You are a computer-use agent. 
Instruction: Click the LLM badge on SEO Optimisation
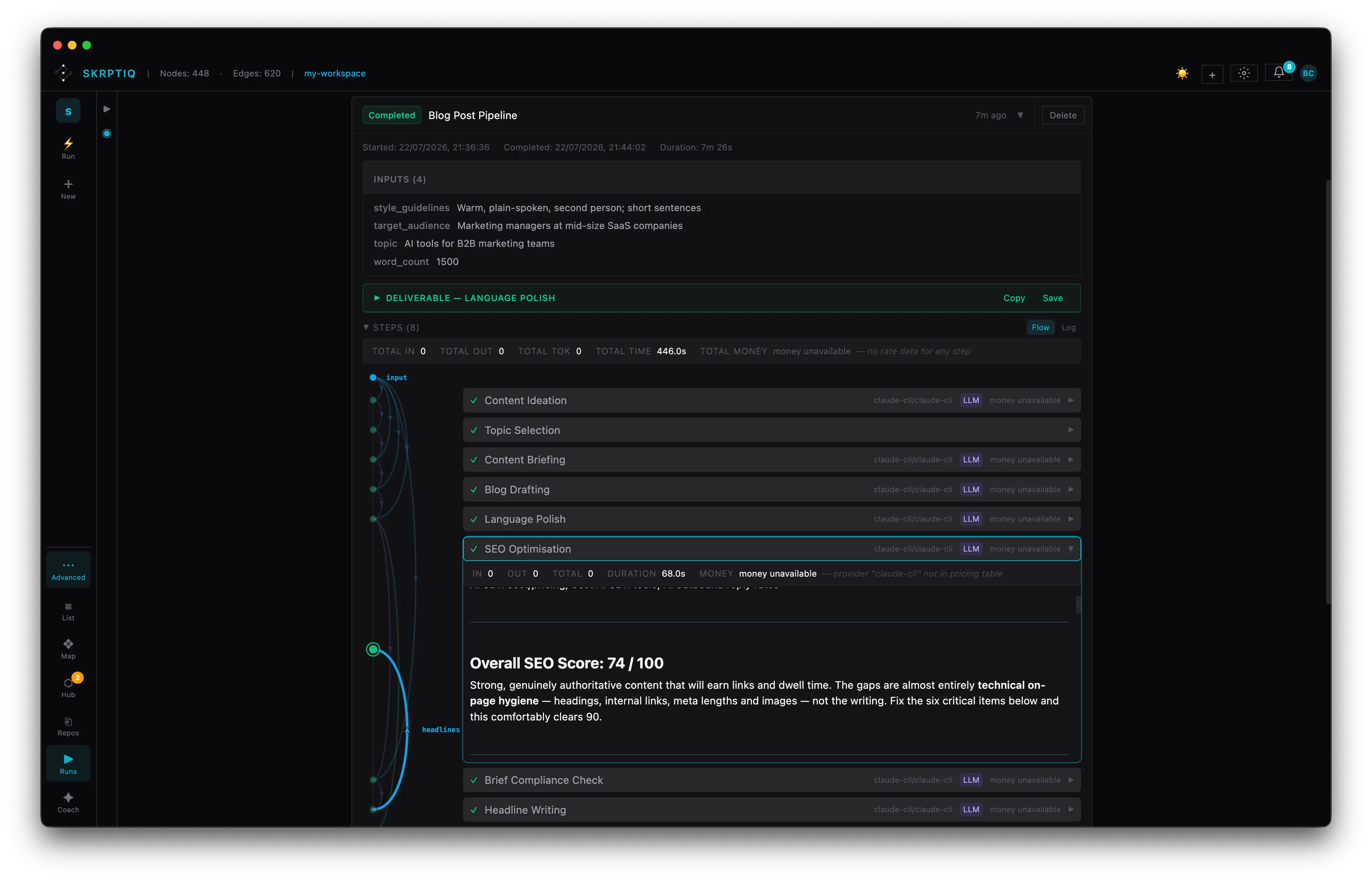(970, 549)
